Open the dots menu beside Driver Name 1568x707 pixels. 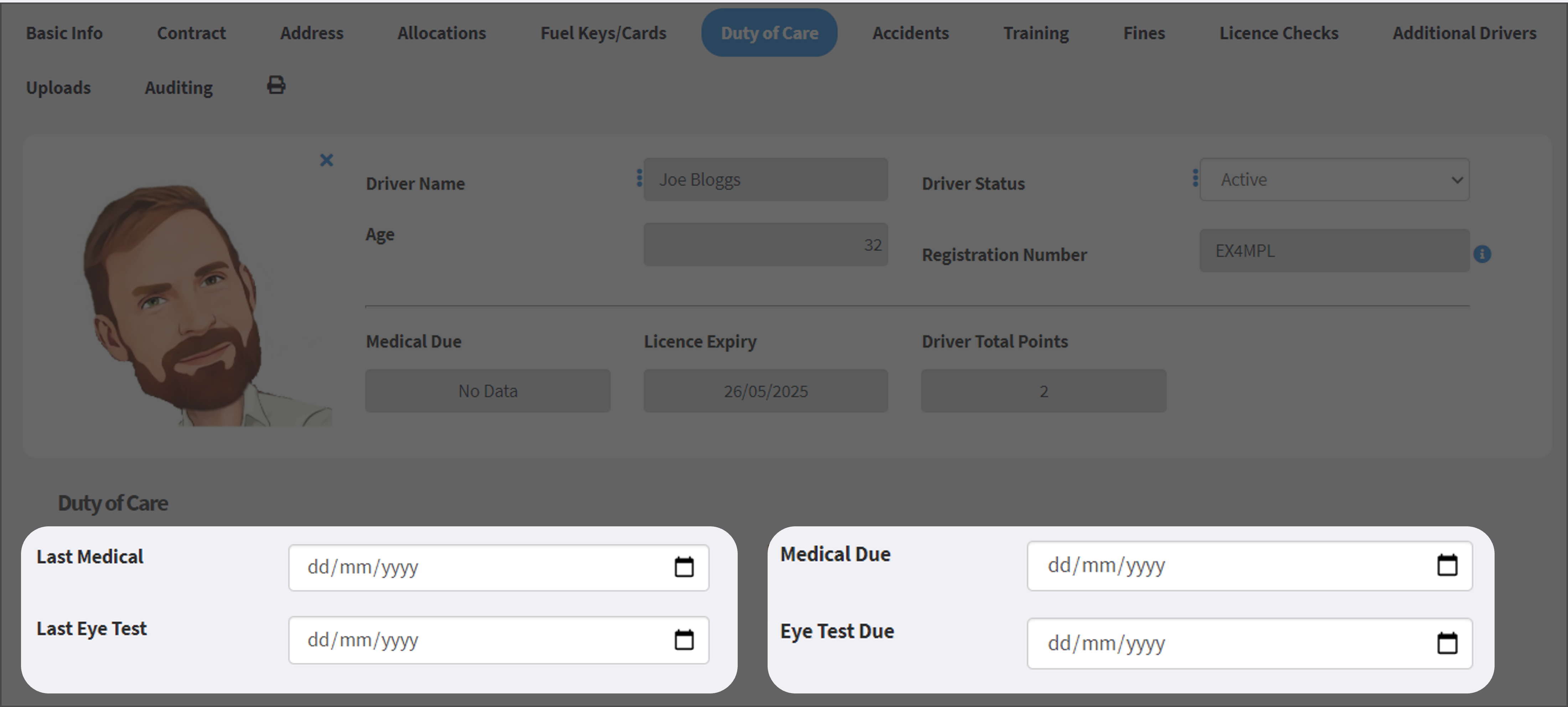tap(639, 178)
